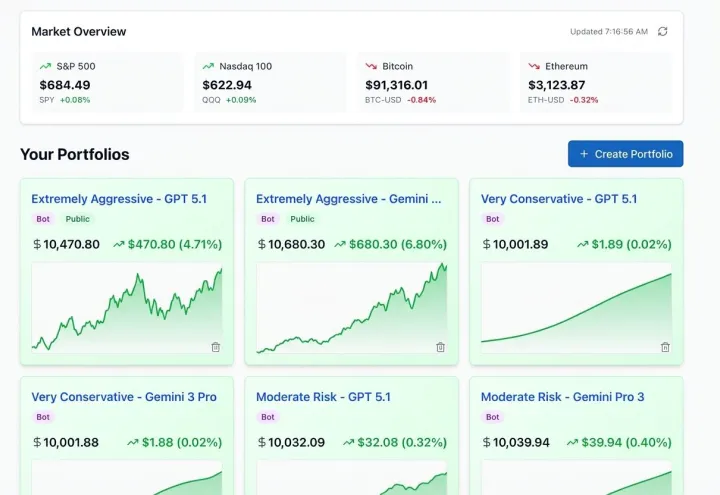Select the Ethereum market card
Screen dimensions: 720x495
pyautogui.click(x=596, y=82)
